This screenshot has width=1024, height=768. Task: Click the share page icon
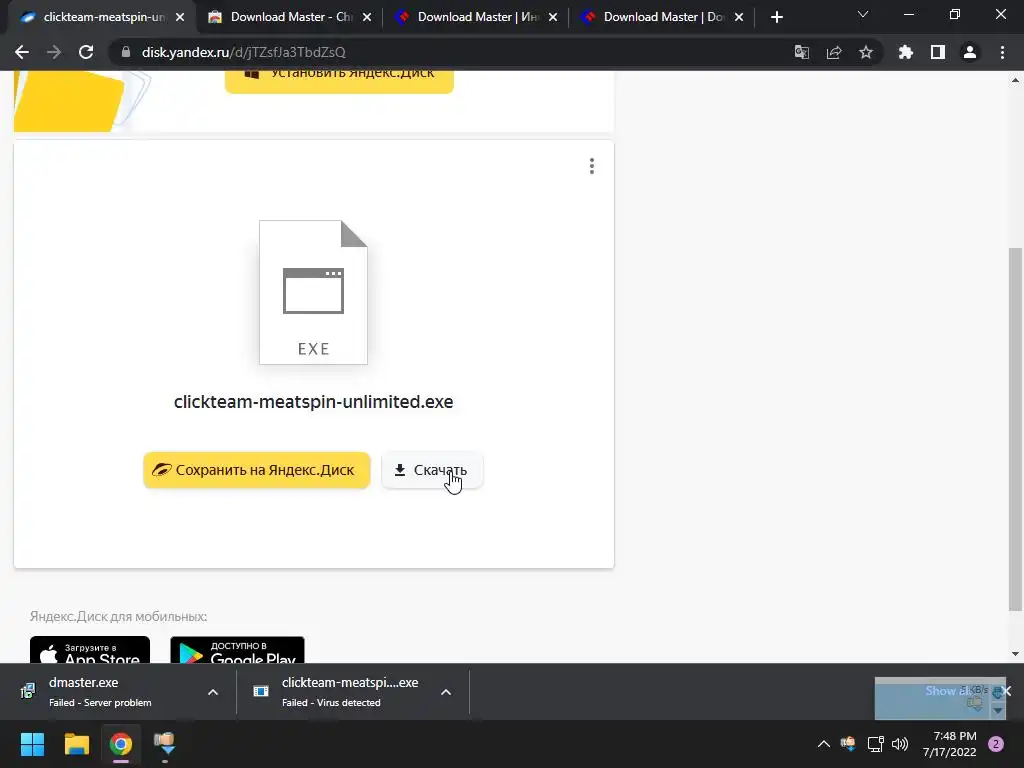[x=834, y=52]
